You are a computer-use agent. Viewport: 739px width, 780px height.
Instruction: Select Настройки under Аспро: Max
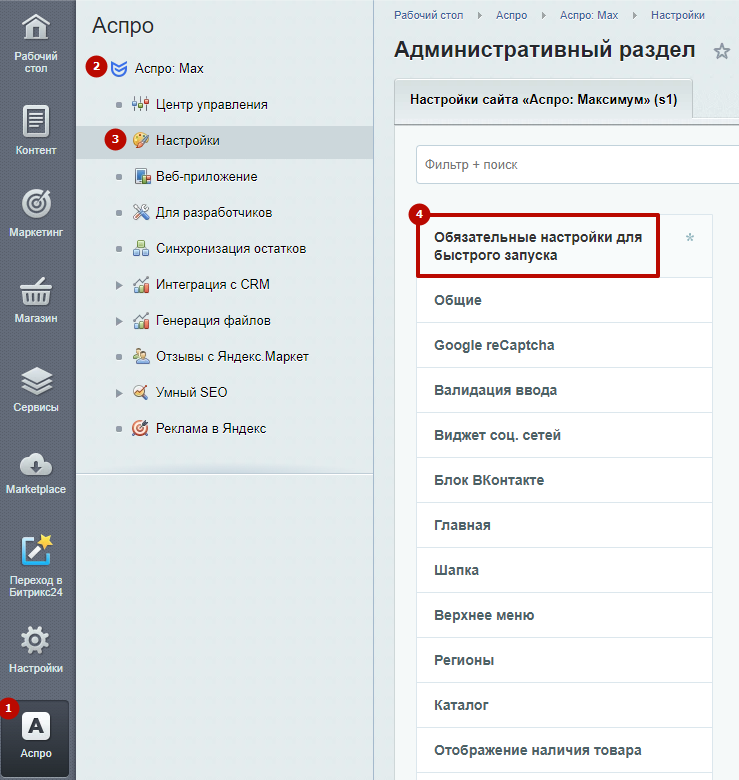point(187,140)
